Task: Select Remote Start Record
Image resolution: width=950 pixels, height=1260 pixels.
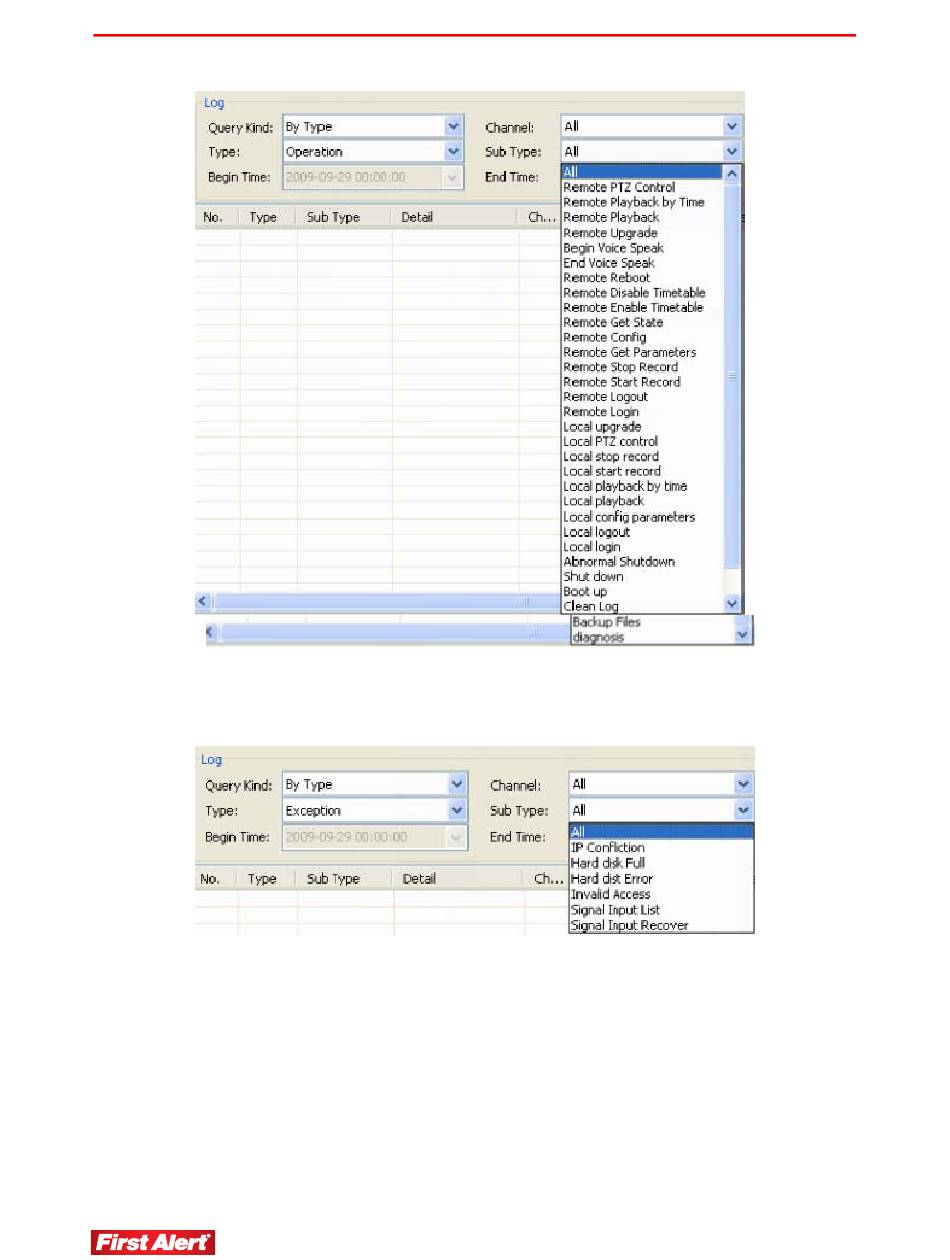Action: tap(622, 382)
